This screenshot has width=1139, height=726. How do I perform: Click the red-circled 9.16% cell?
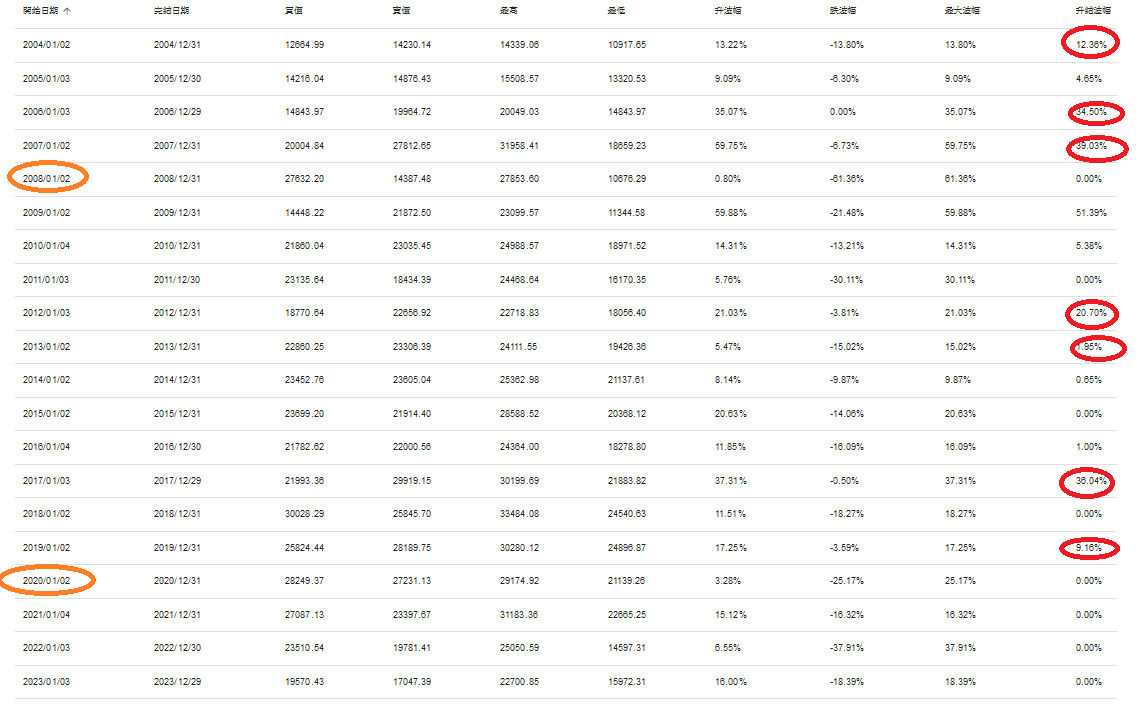[x=1089, y=548]
